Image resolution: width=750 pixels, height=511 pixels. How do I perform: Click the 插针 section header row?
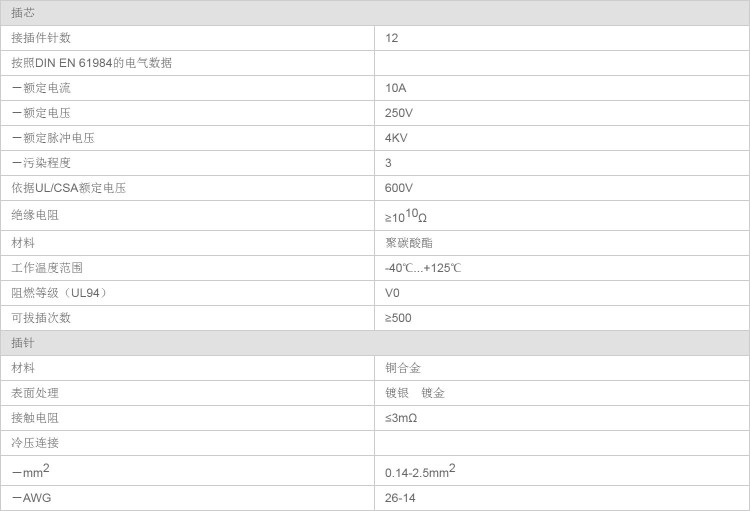tap(374, 343)
